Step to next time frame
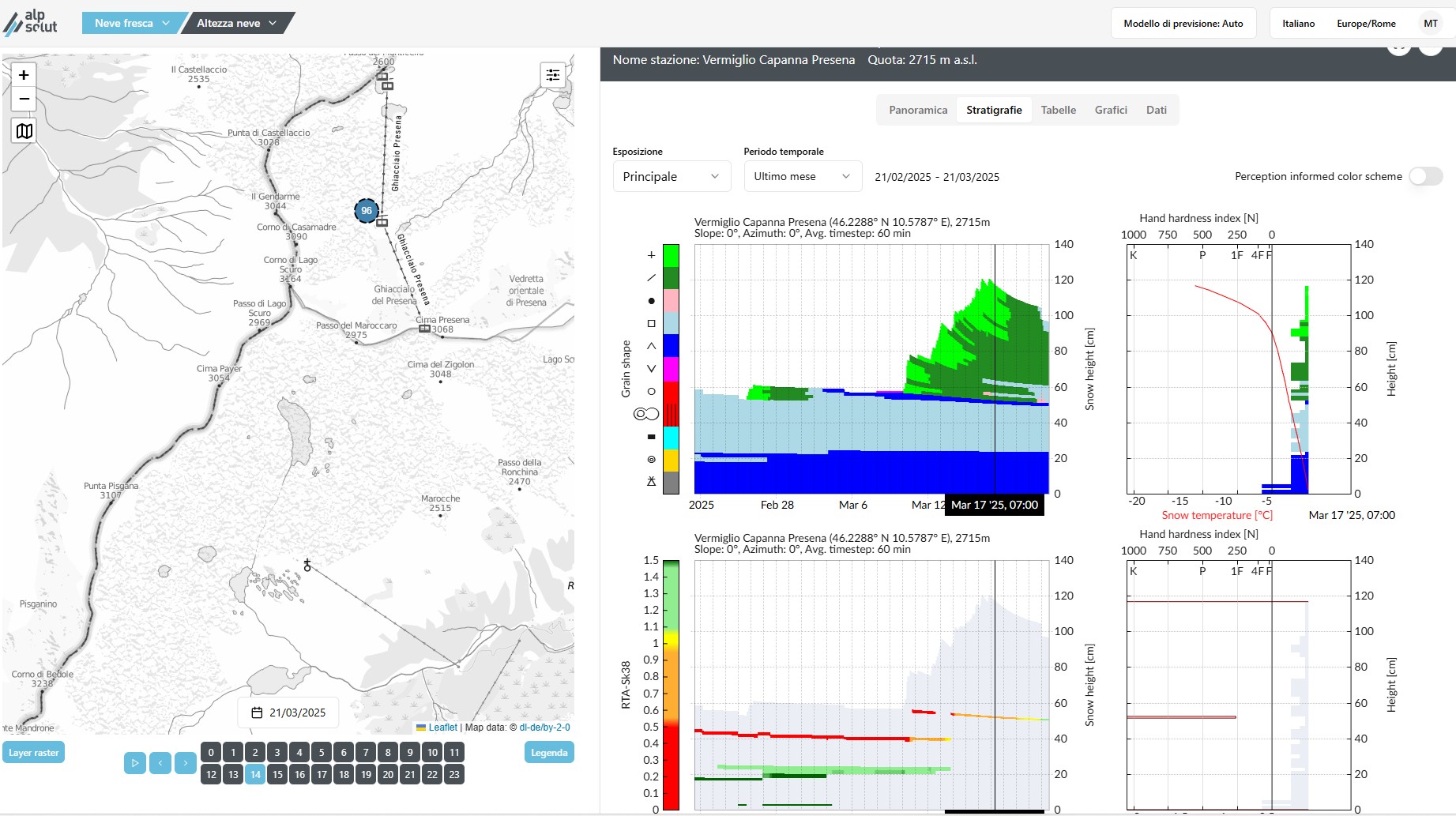Screen dimensions: 1456x816 click(x=186, y=763)
